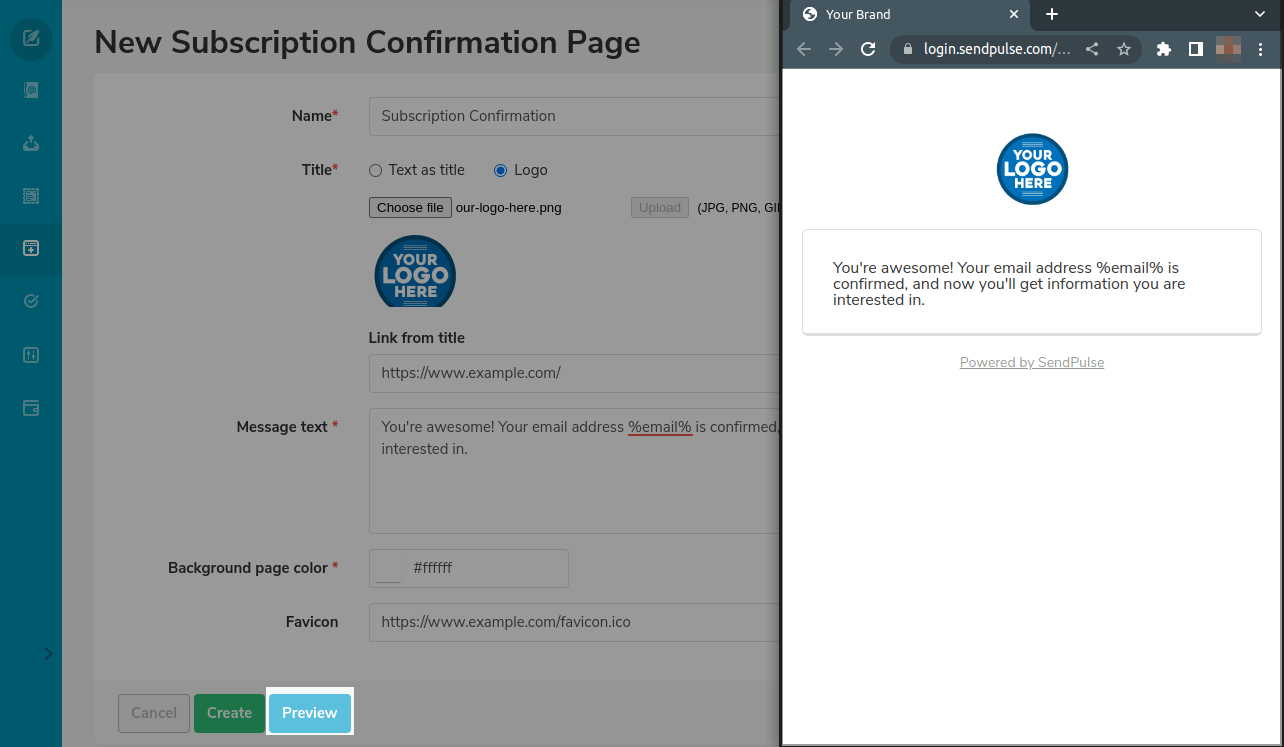This screenshot has height=747, width=1284.
Task: Bookmark this page with the star icon
Action: [x=1123, y=49]
